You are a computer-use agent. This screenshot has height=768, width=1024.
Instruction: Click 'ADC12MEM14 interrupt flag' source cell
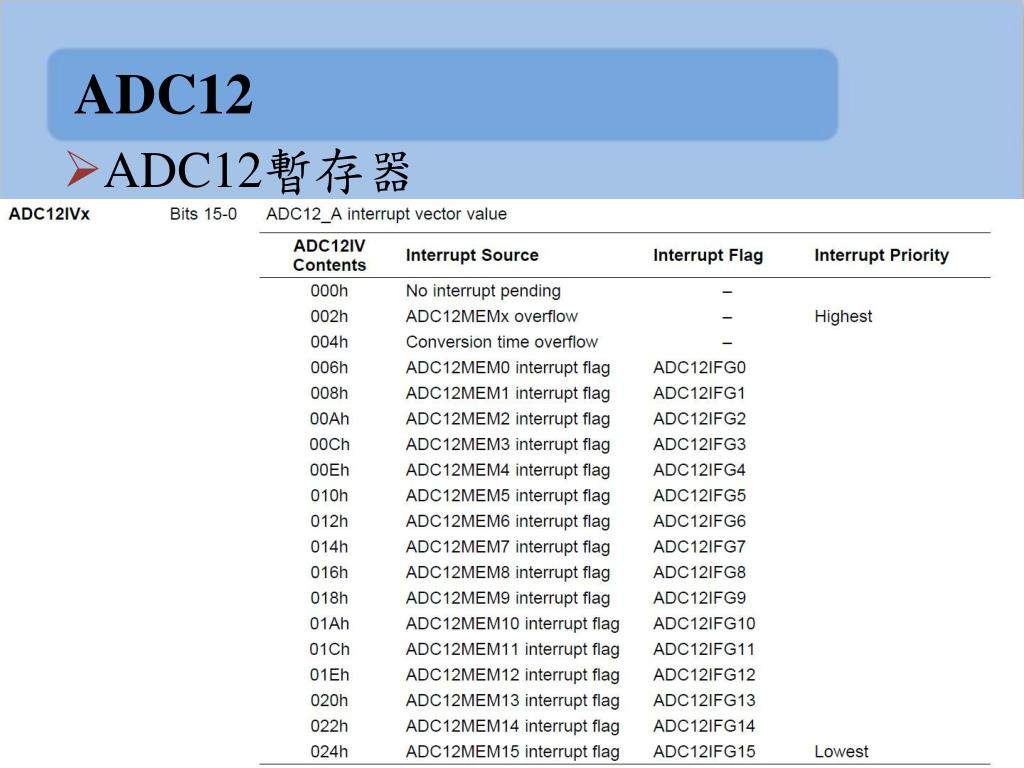513,726
